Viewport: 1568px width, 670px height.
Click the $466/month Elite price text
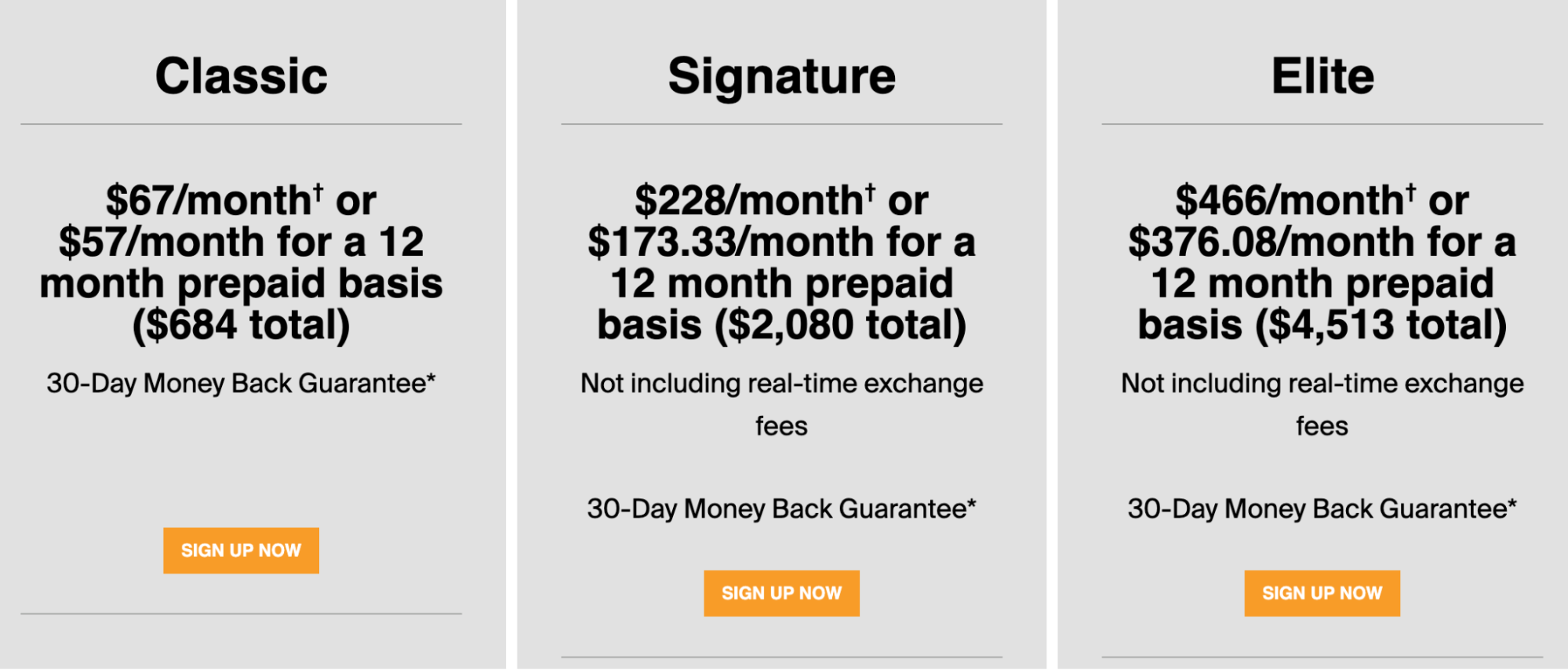[x=1290, y=201]
